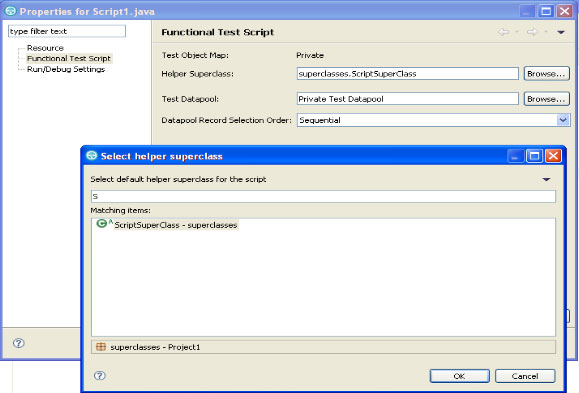Select Functional Test Script tree item
Screen dimensions: 579x393
pyautogui.click(x=69, y=58)
